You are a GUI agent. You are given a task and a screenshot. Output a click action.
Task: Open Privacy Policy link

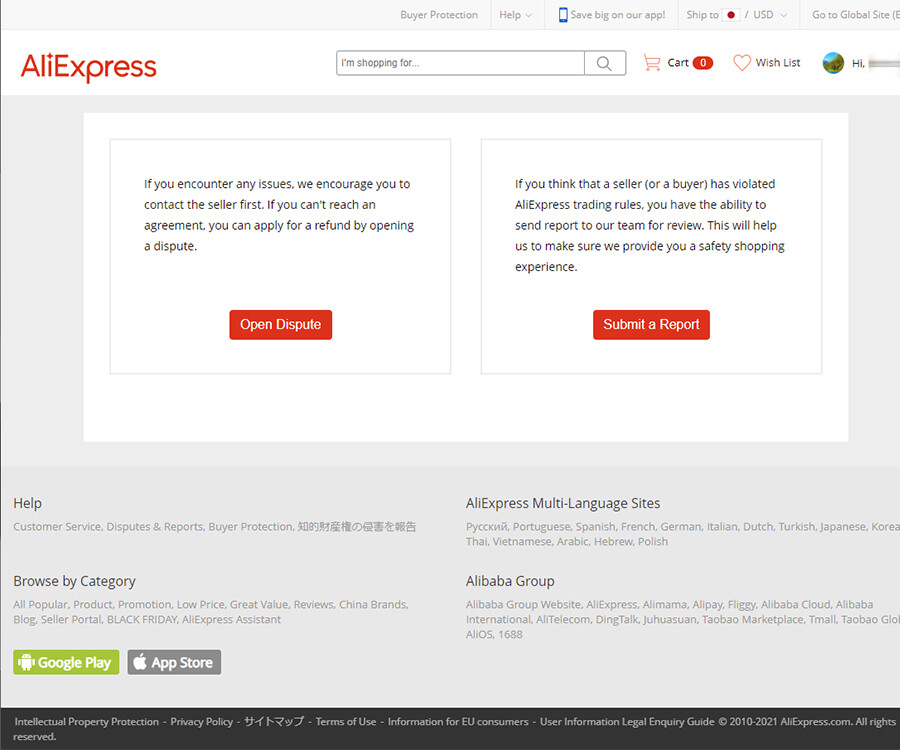tap(201, 722)
